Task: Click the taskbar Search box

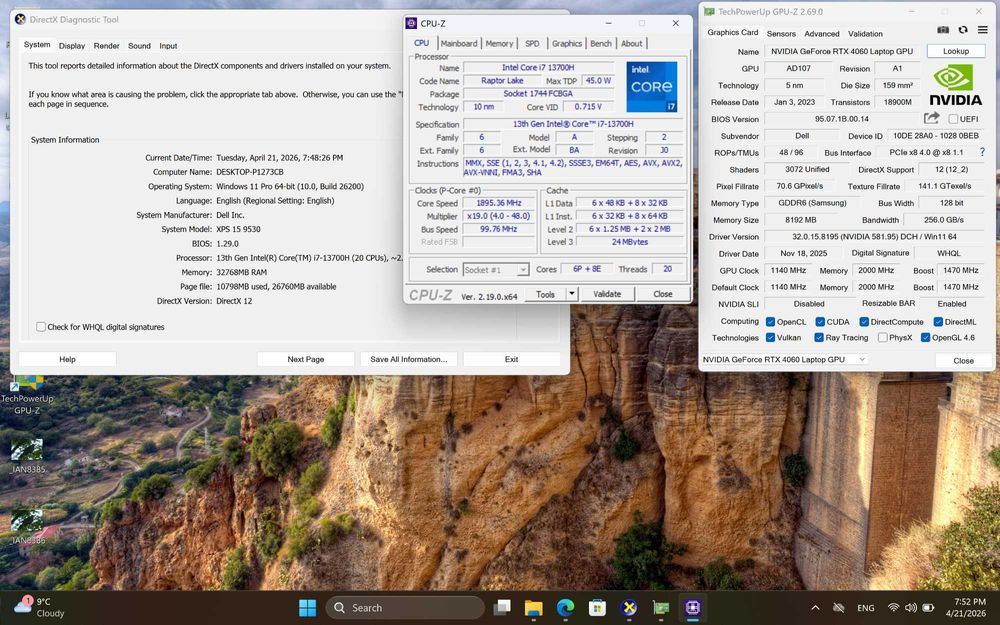Action: click(406, 608)
